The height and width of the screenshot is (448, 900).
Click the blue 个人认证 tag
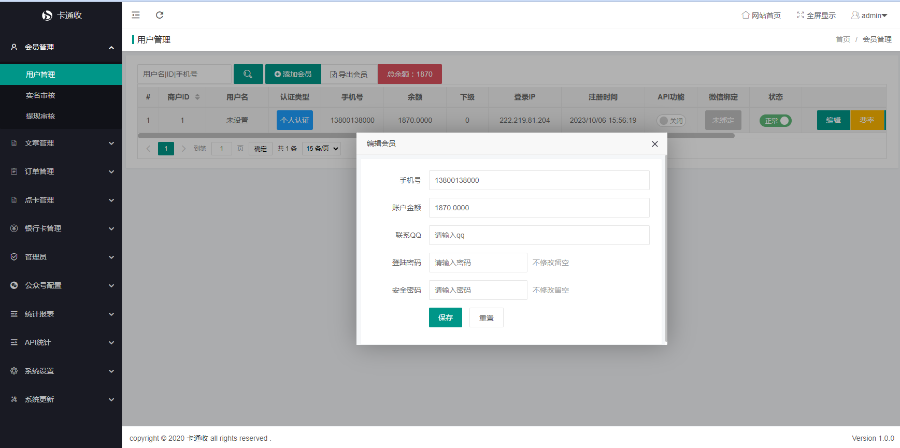[x=295, y=120]
